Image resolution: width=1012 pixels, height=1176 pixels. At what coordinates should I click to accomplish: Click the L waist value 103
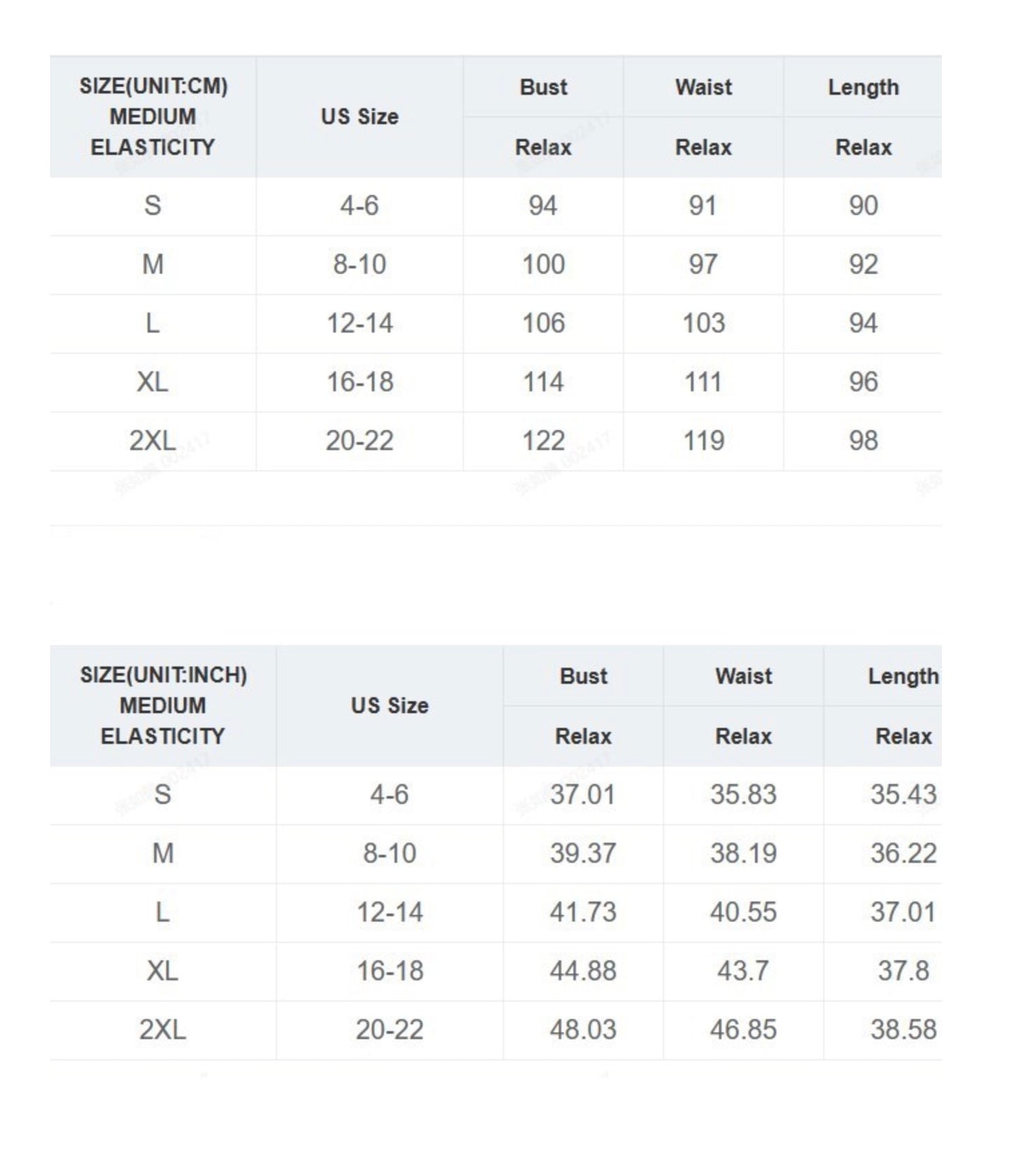703,323
